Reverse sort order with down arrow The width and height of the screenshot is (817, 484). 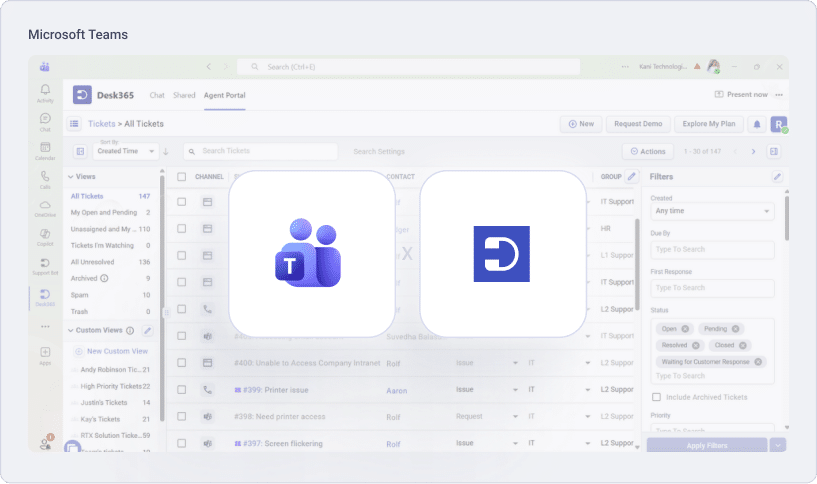click(x=166, y=152)
